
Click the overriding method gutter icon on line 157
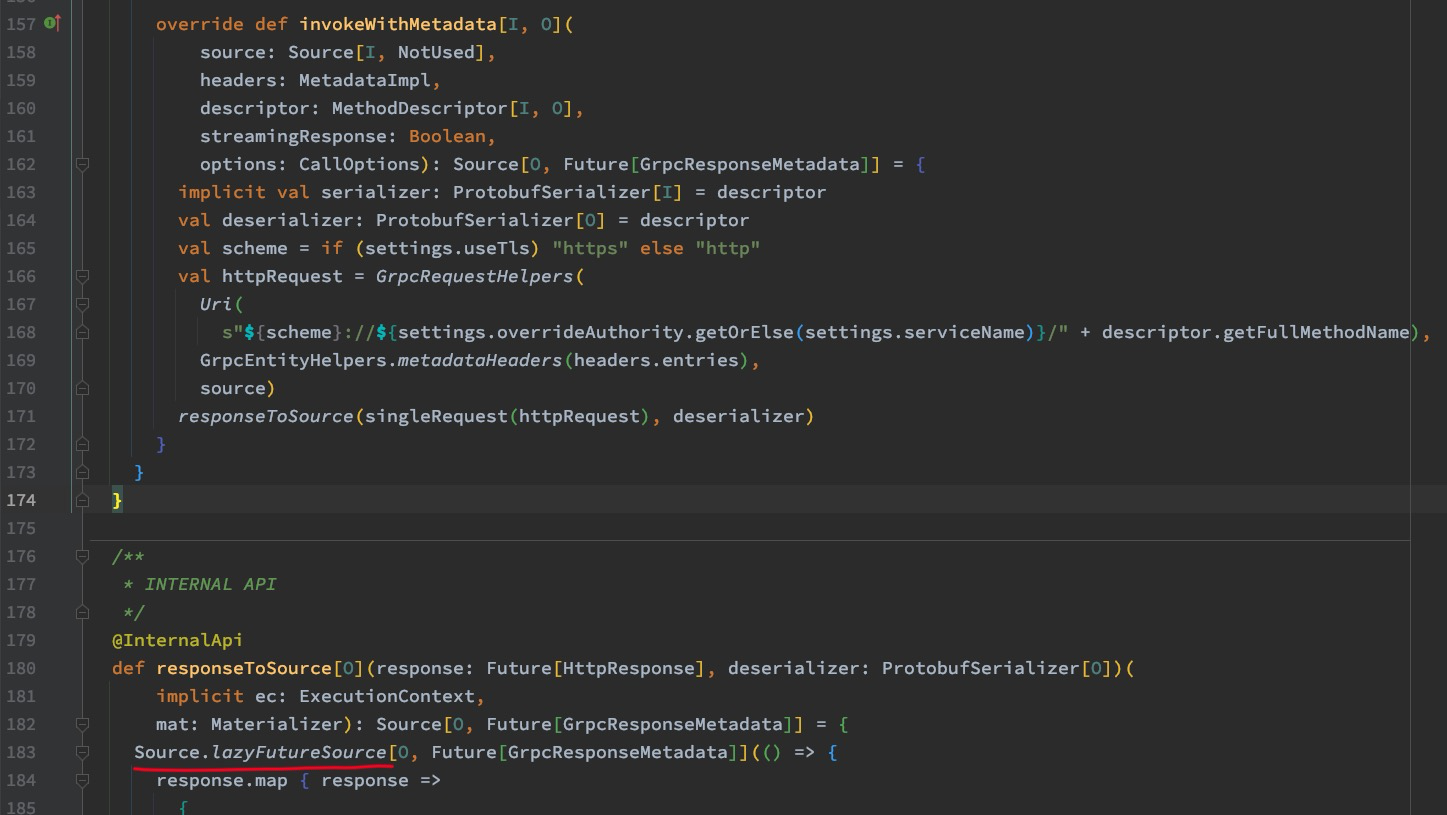(52, 23)
